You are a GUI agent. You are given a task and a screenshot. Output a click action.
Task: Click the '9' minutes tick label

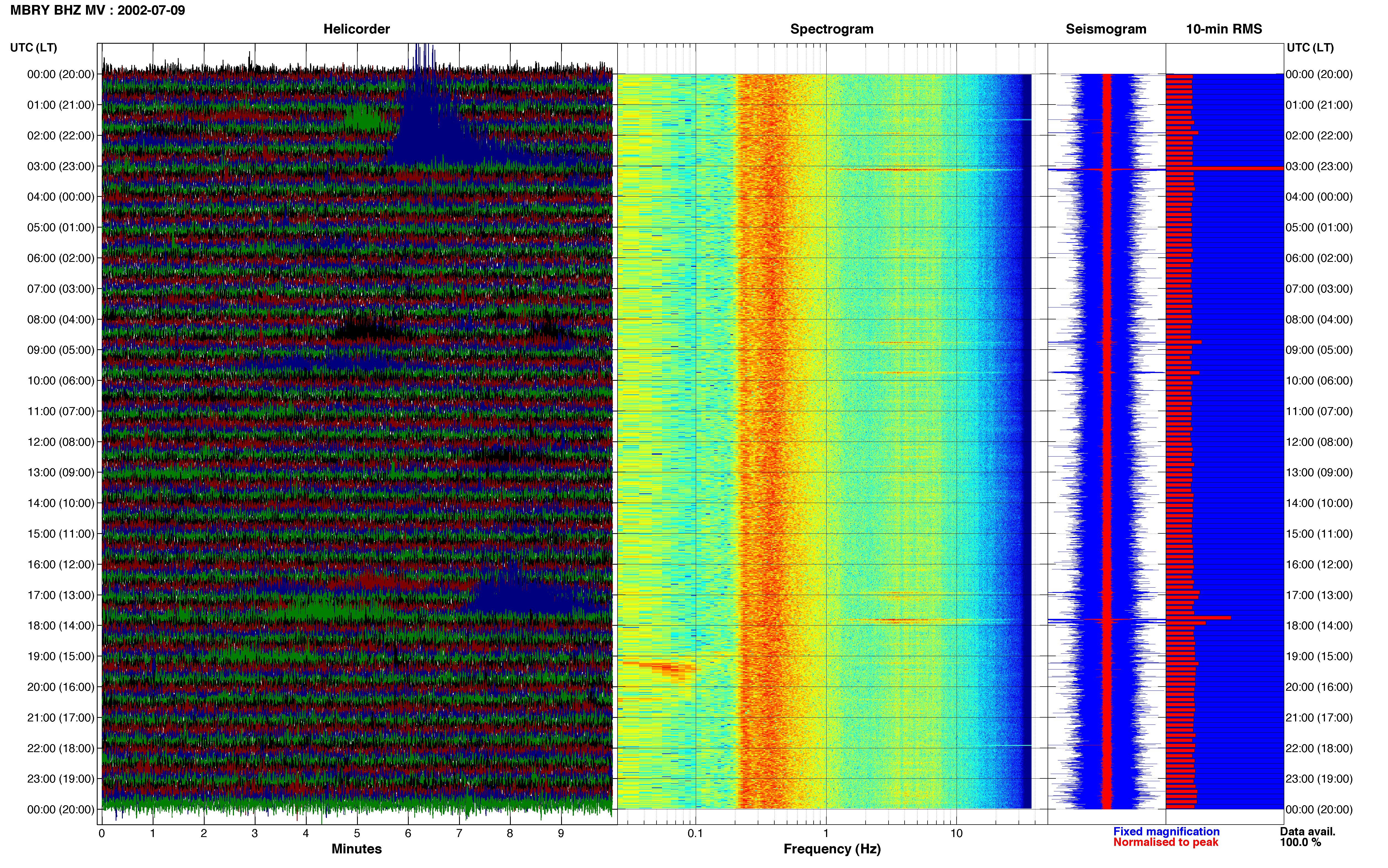click(561, 833)
